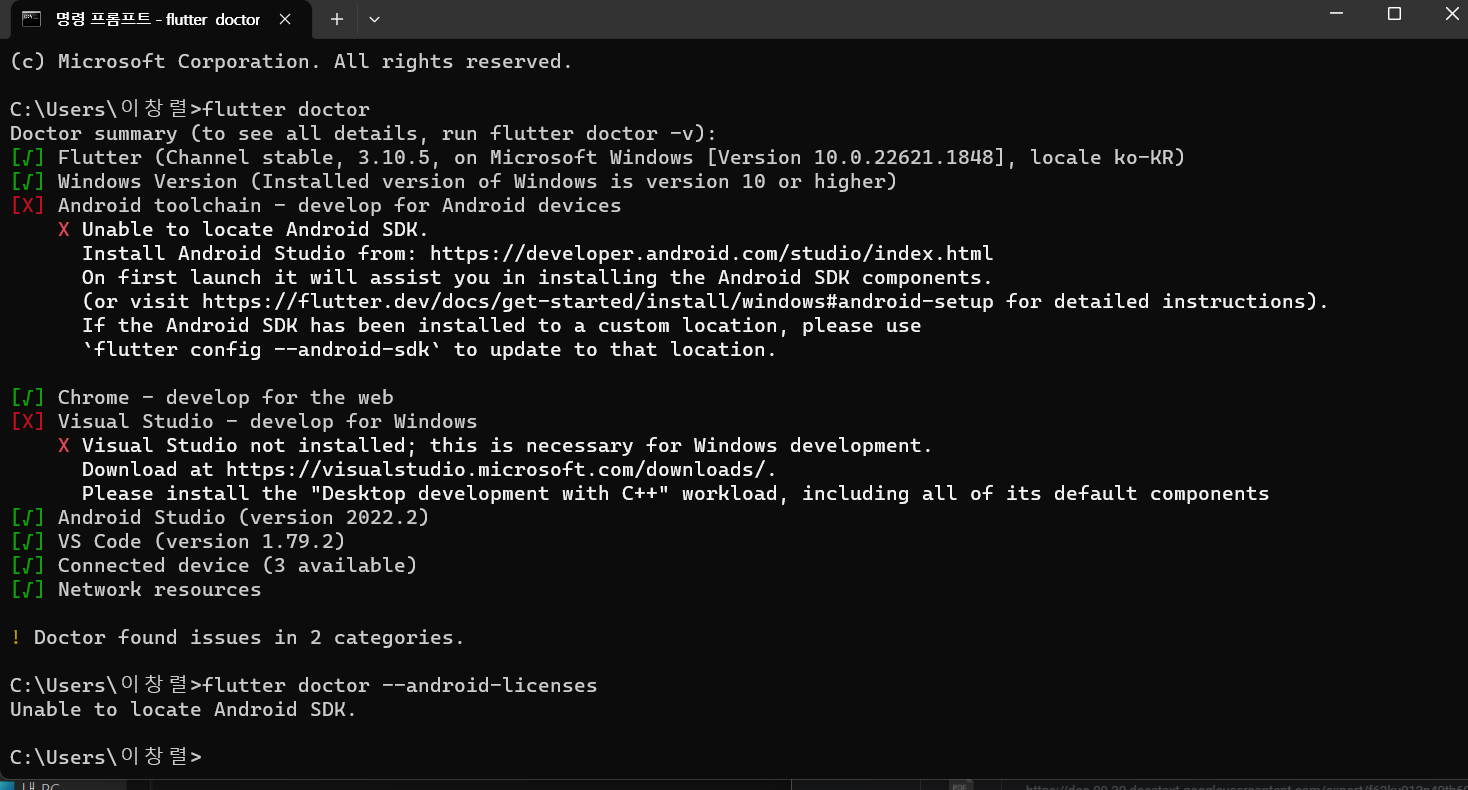1468x790 pixels.
Task: Click the last empty command prompt line
Action: click(x=106, y=757)
